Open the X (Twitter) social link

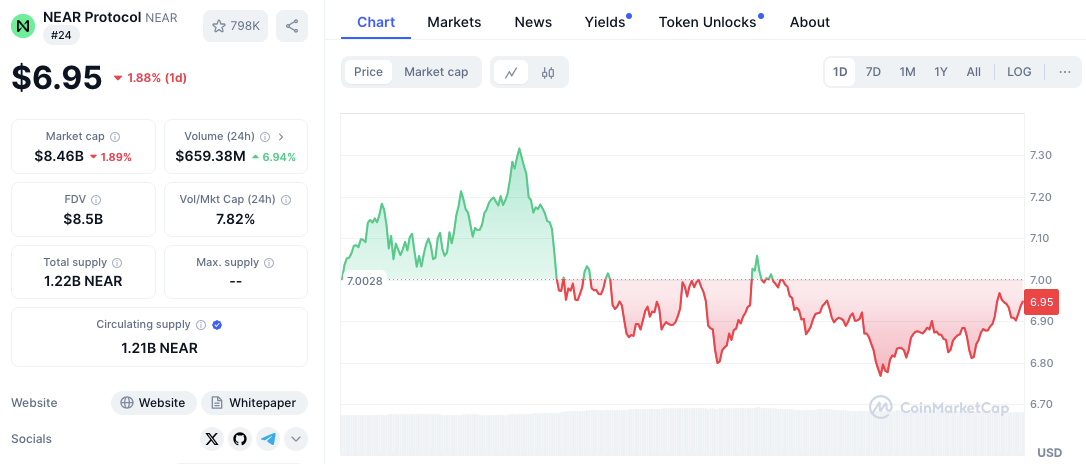(x=212, y=438)
